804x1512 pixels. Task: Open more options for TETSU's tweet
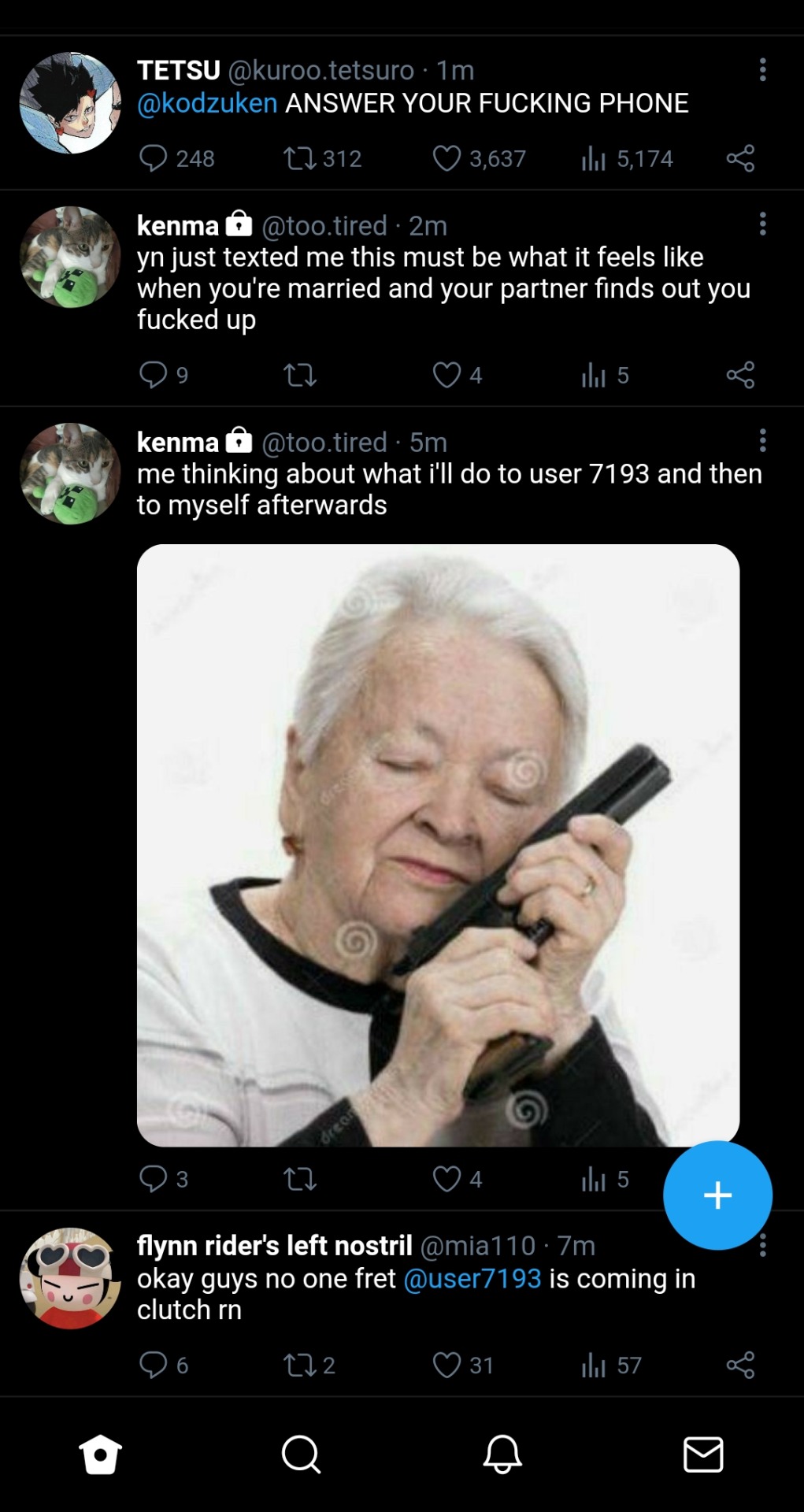[762, 69]
